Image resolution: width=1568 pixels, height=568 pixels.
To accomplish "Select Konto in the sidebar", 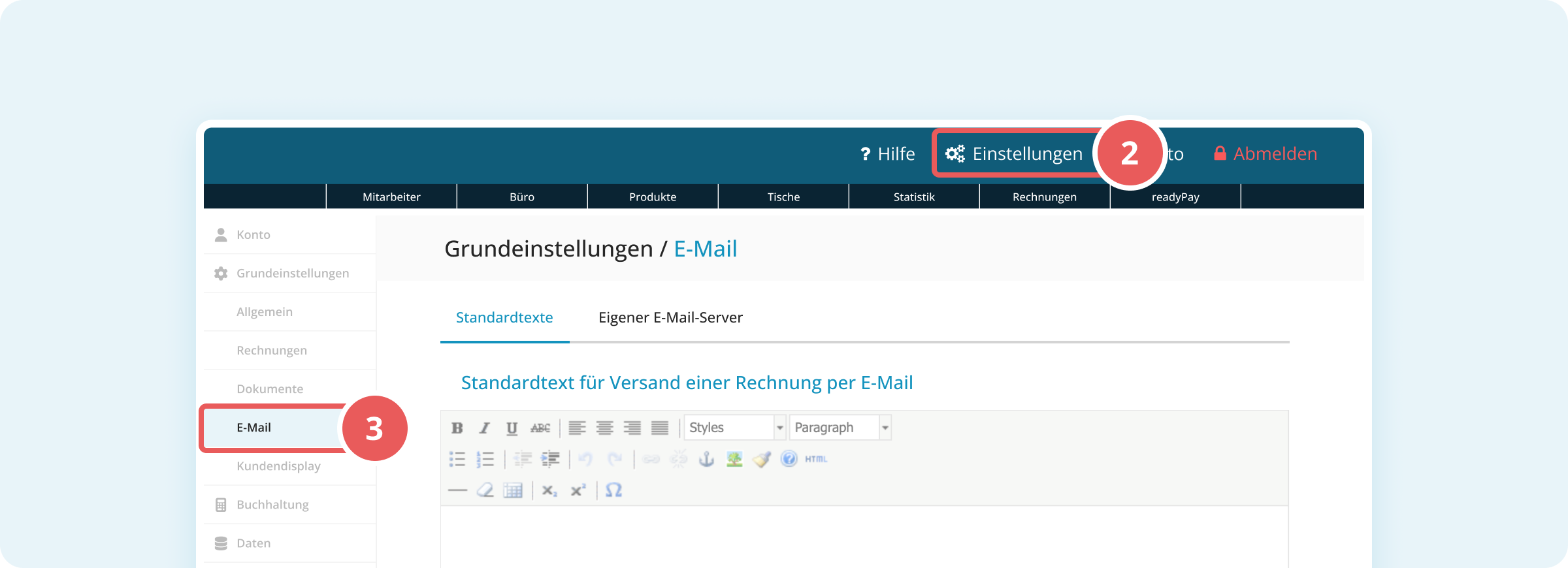I will tap(289, 235).
